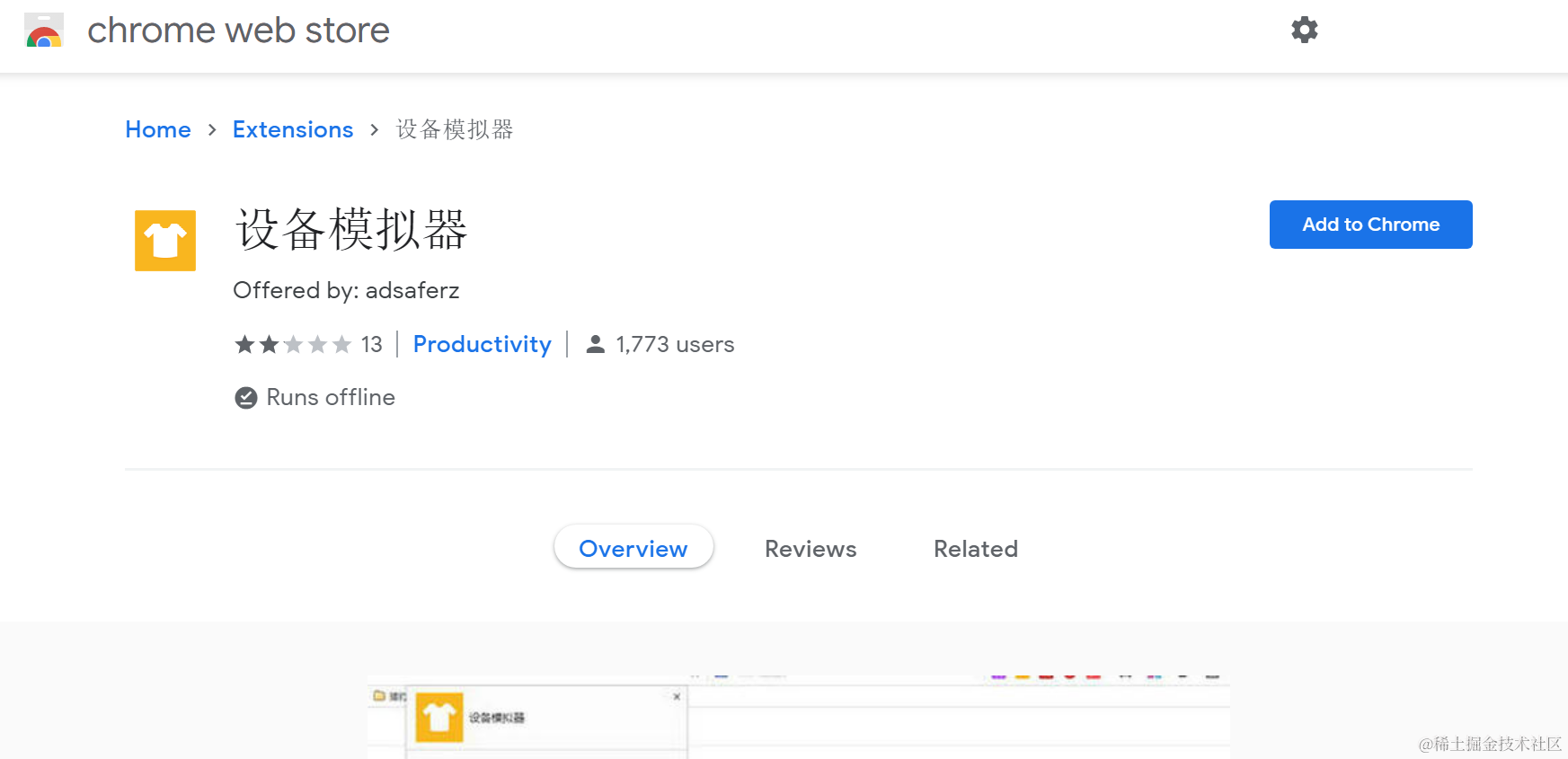The width and height of the screenshot is (1568, 759).
Task: Switch to the Reviews tab
Action: 811,548
